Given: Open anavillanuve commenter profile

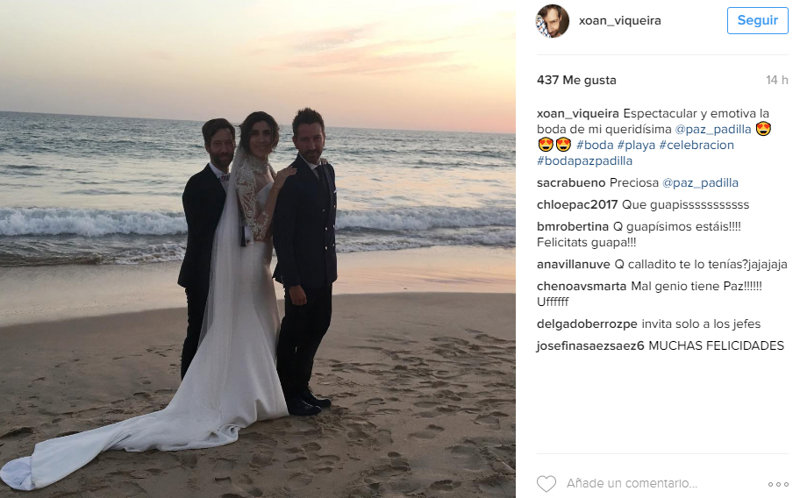Looking at the screenshot, I should tap(573, 264).
